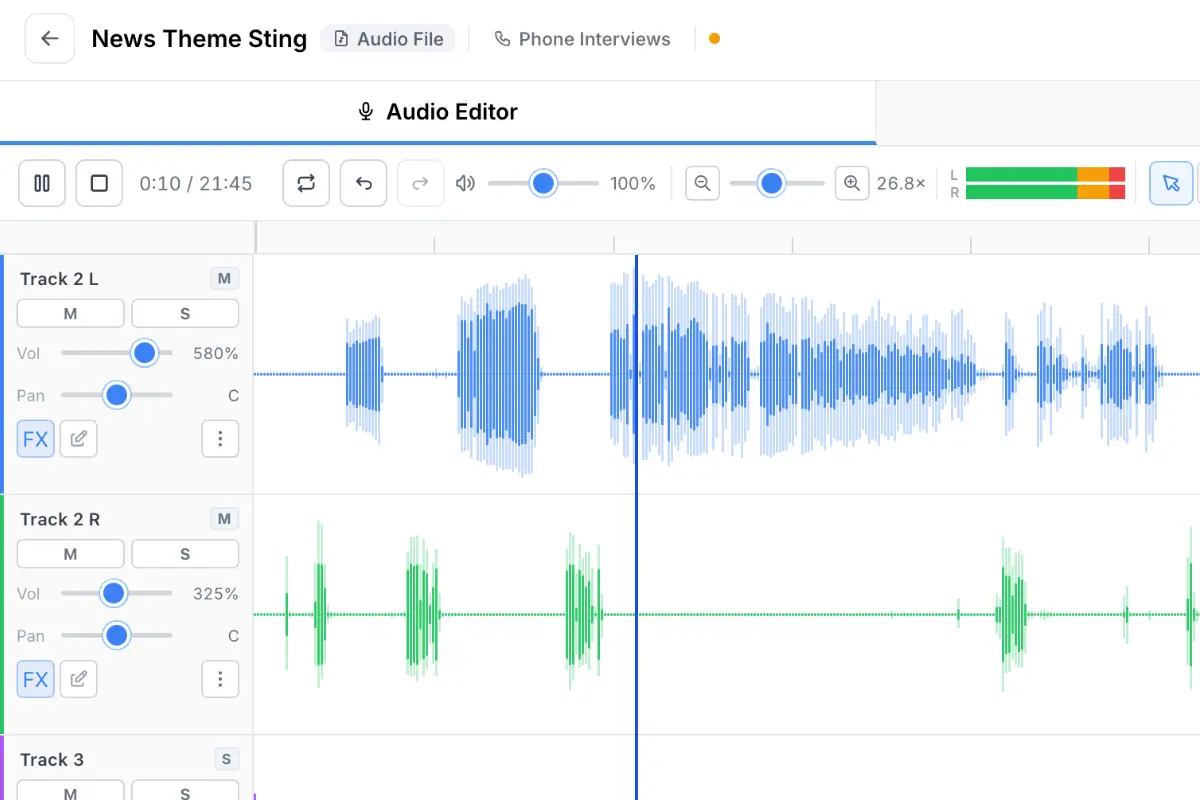1200x800 pixels.
Task: Open FX for Track 2 L
Action: (x=36, y=439)
